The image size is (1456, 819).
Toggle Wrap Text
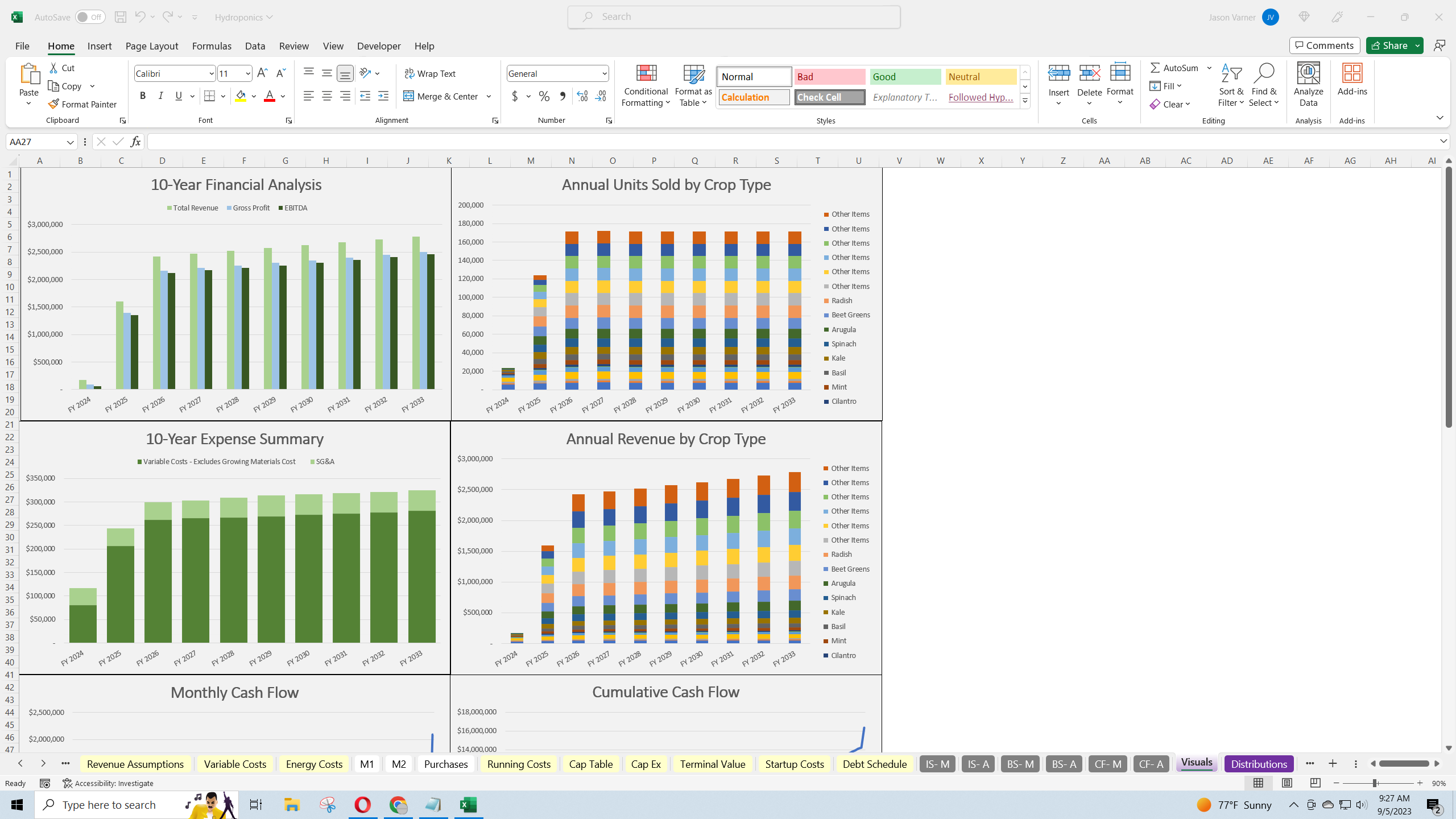click(x=430, y=73)
